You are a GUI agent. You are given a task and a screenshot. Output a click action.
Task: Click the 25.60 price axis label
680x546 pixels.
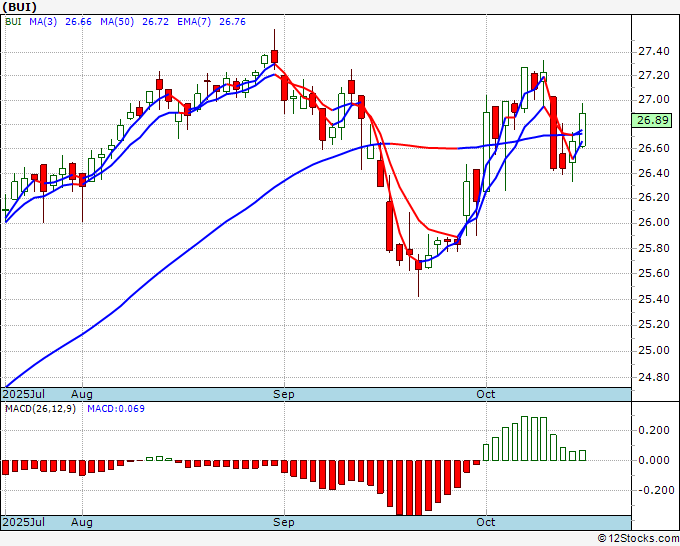[654, 273]
